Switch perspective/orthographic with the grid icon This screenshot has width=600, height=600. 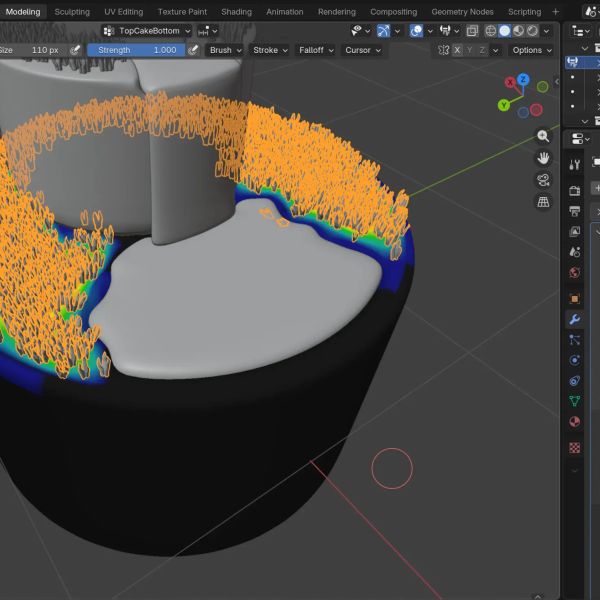543,202
